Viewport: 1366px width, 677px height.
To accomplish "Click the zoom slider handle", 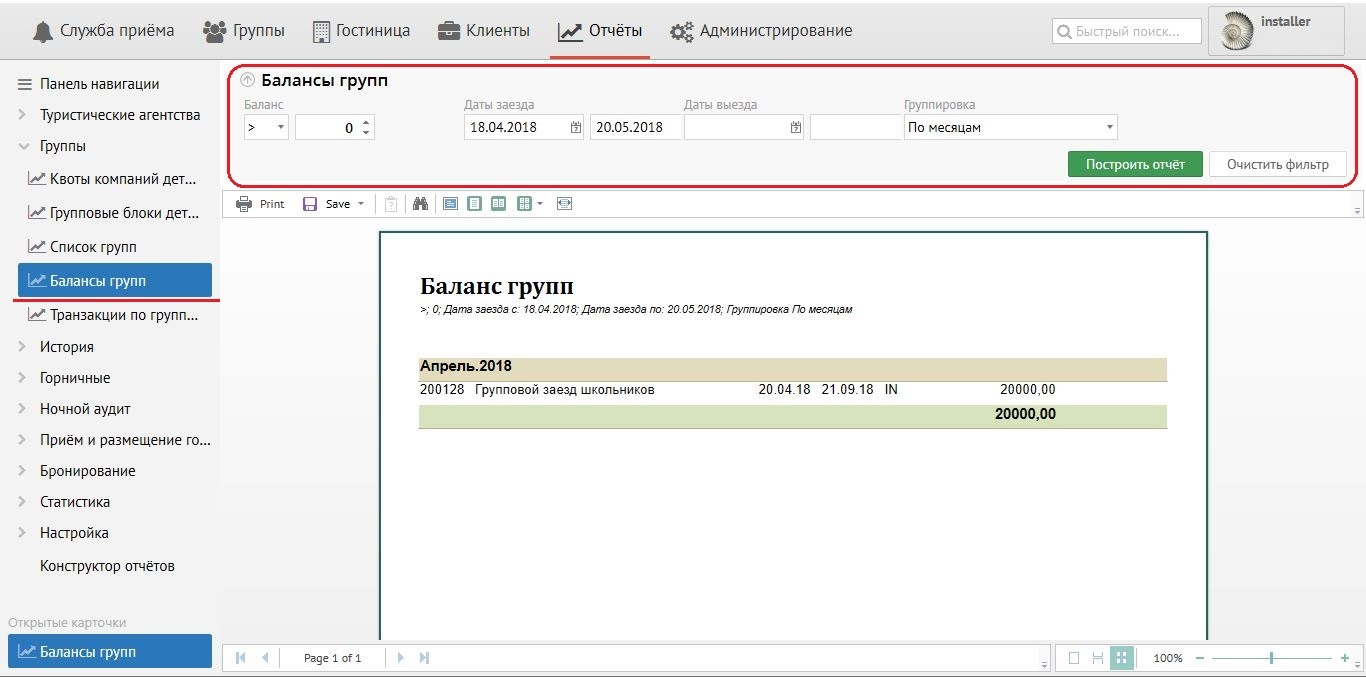I will pyautogui.click(x=1271, y=658).
